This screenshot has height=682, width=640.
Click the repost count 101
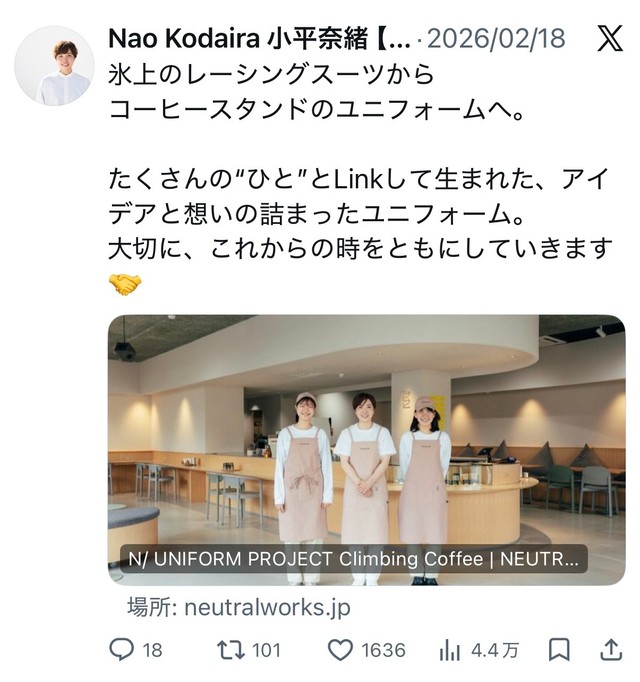266,651
